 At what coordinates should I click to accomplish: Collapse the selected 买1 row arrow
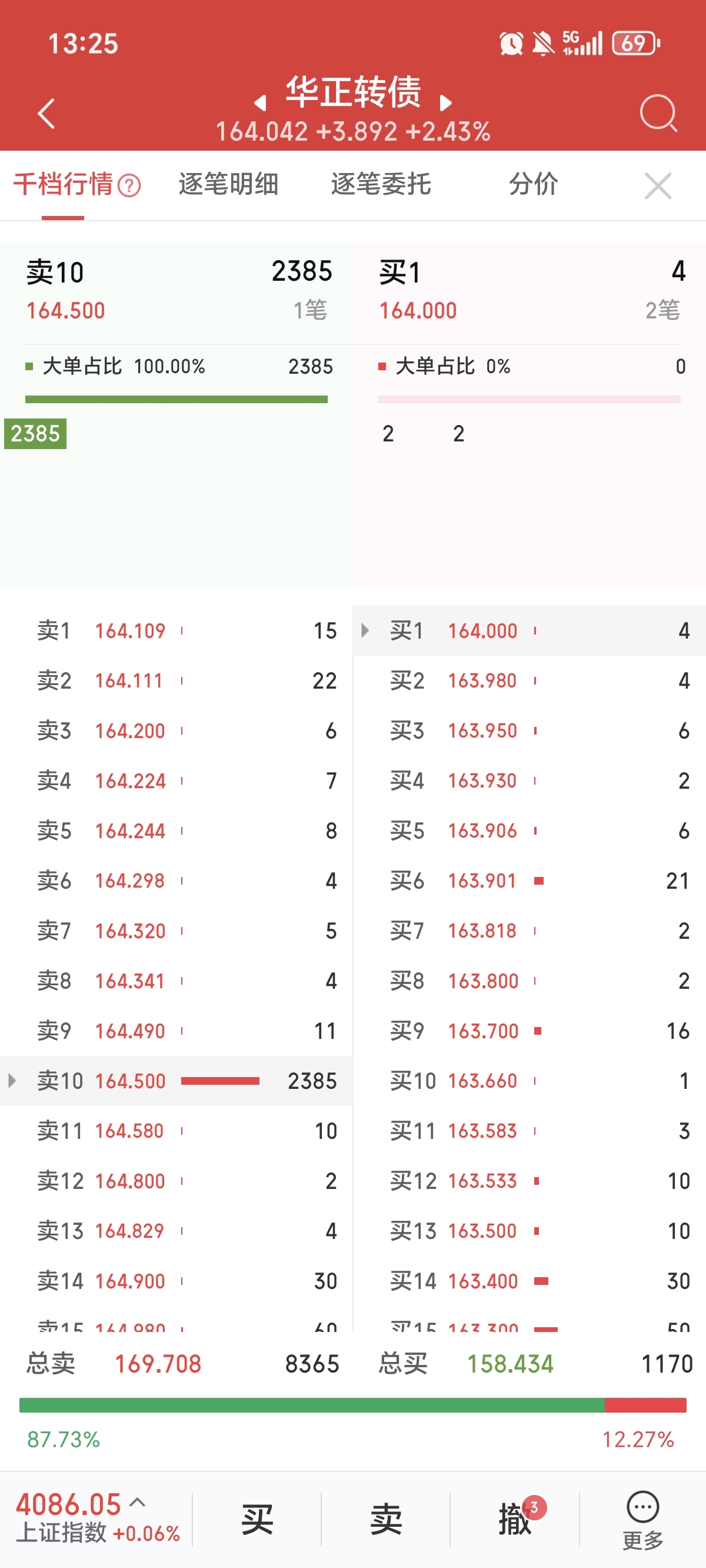[365, 630]
